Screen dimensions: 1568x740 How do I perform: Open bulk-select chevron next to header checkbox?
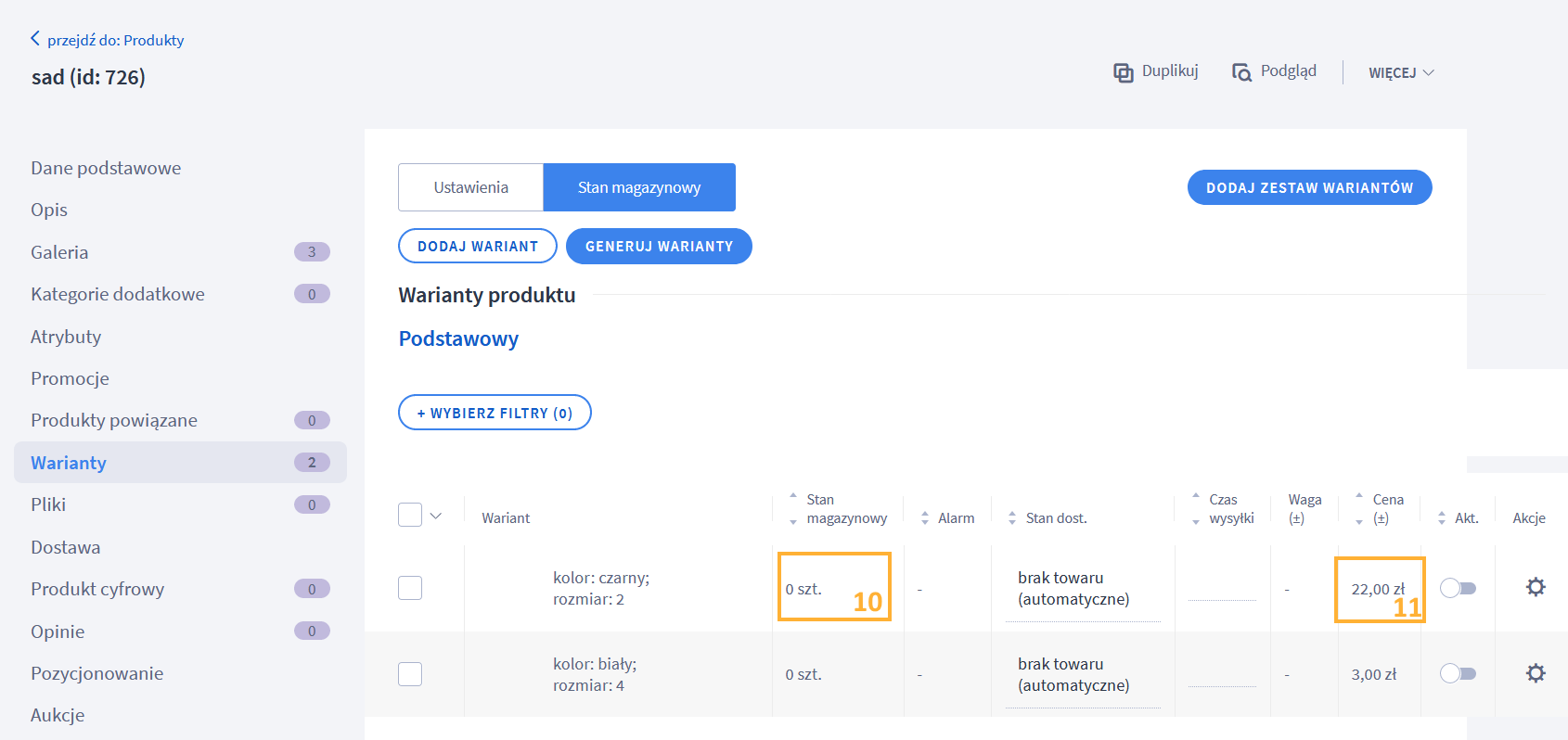pos(436,516)
